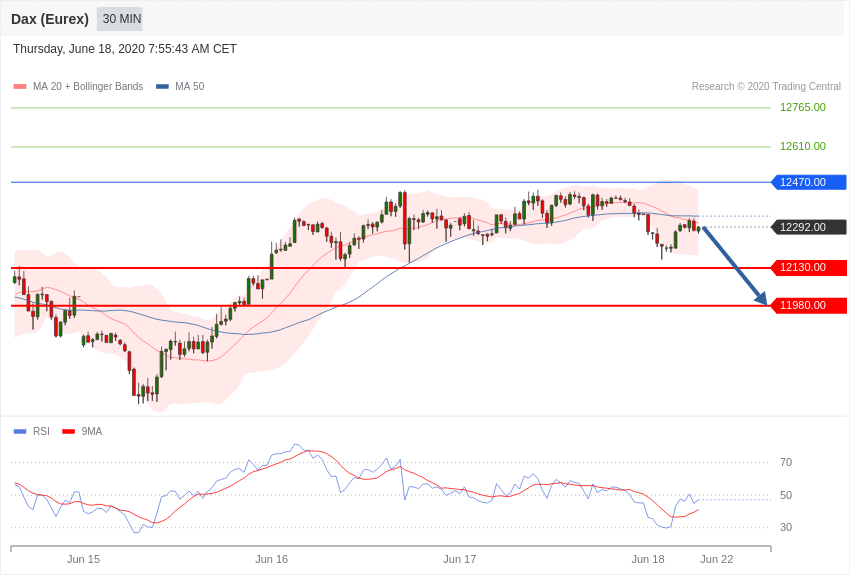Image resolution: width=850 pixels, height=576 pixels.
Task: Click the MA 20 + Bollinger Bands legend label
Action: (88, 87)
